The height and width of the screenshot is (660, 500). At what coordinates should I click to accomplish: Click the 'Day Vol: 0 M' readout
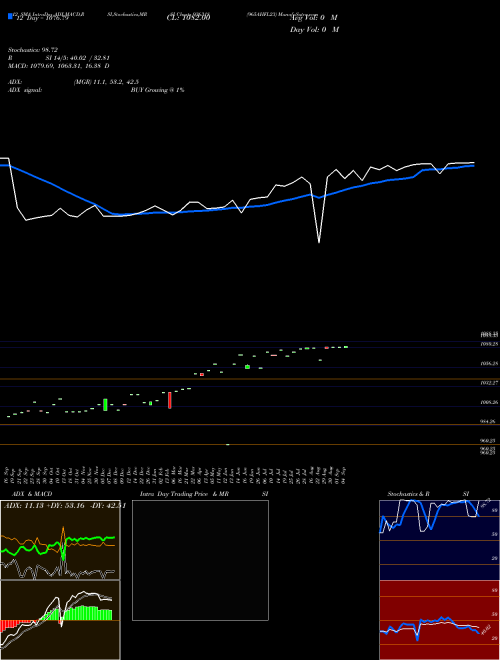(x=314, y=29)
